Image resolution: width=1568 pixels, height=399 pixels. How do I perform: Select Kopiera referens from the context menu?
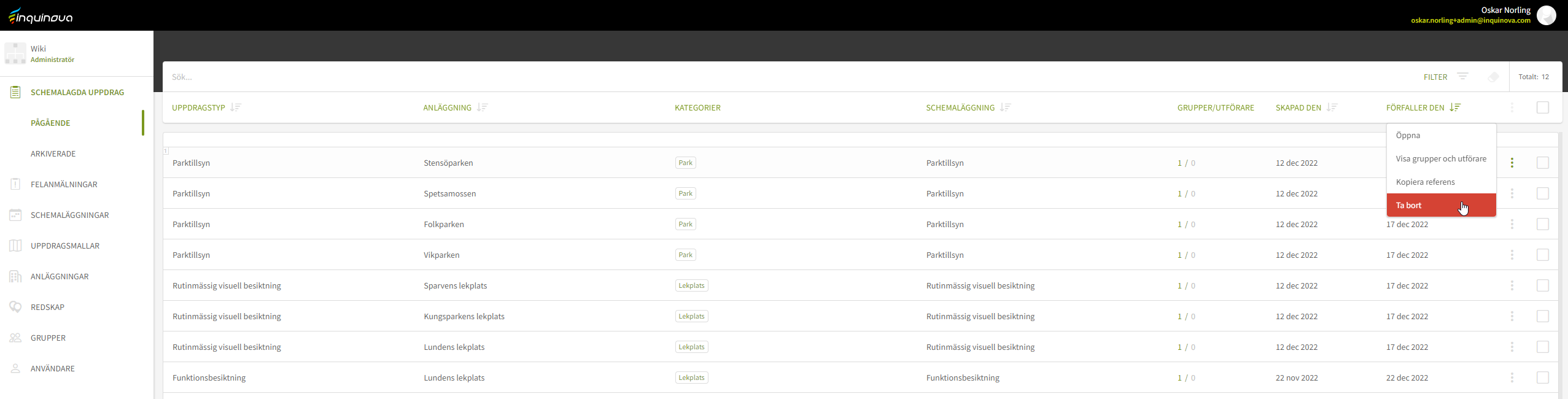[1425, 182]
